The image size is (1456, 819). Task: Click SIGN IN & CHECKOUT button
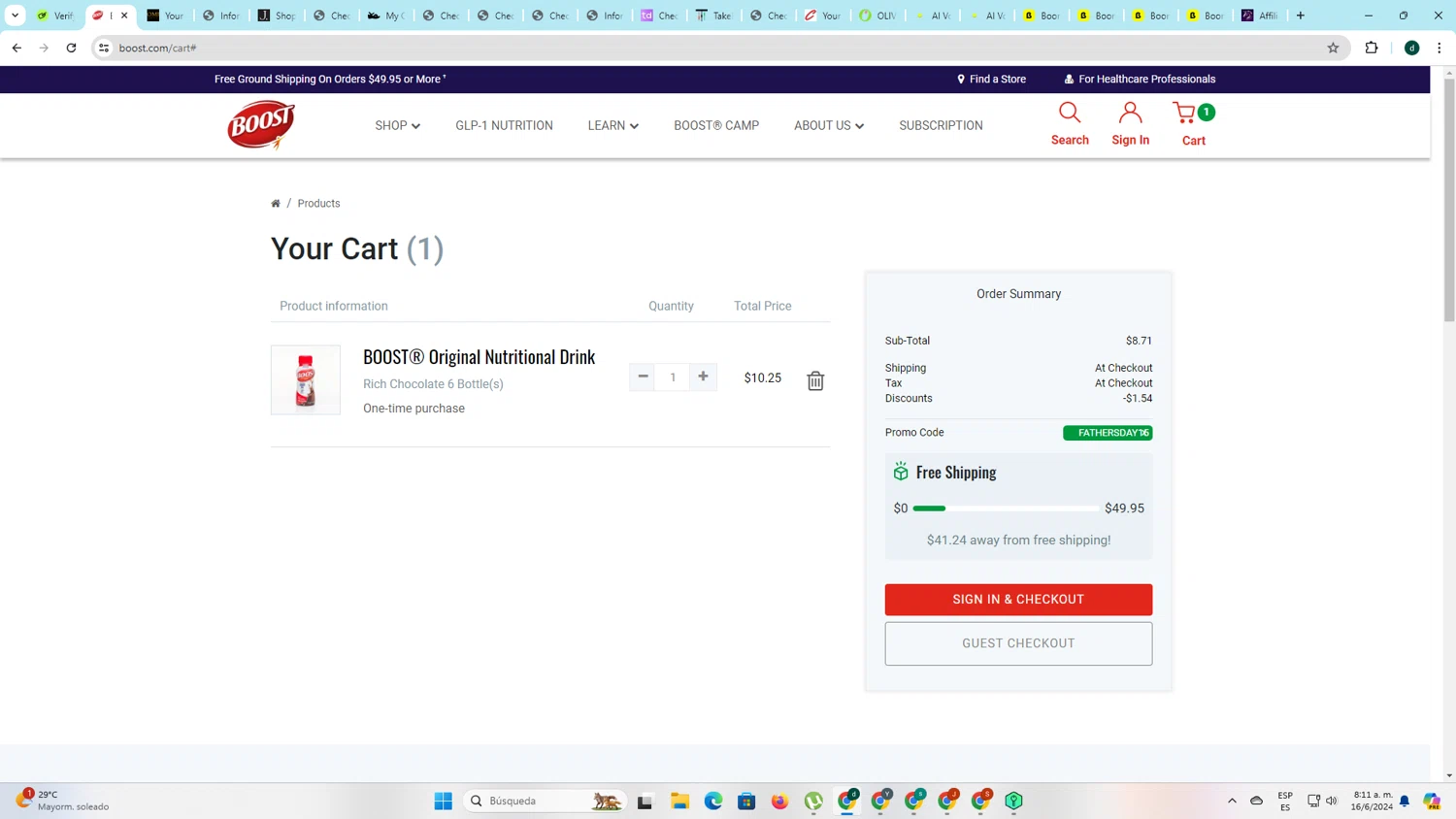tap(1018, 600)
